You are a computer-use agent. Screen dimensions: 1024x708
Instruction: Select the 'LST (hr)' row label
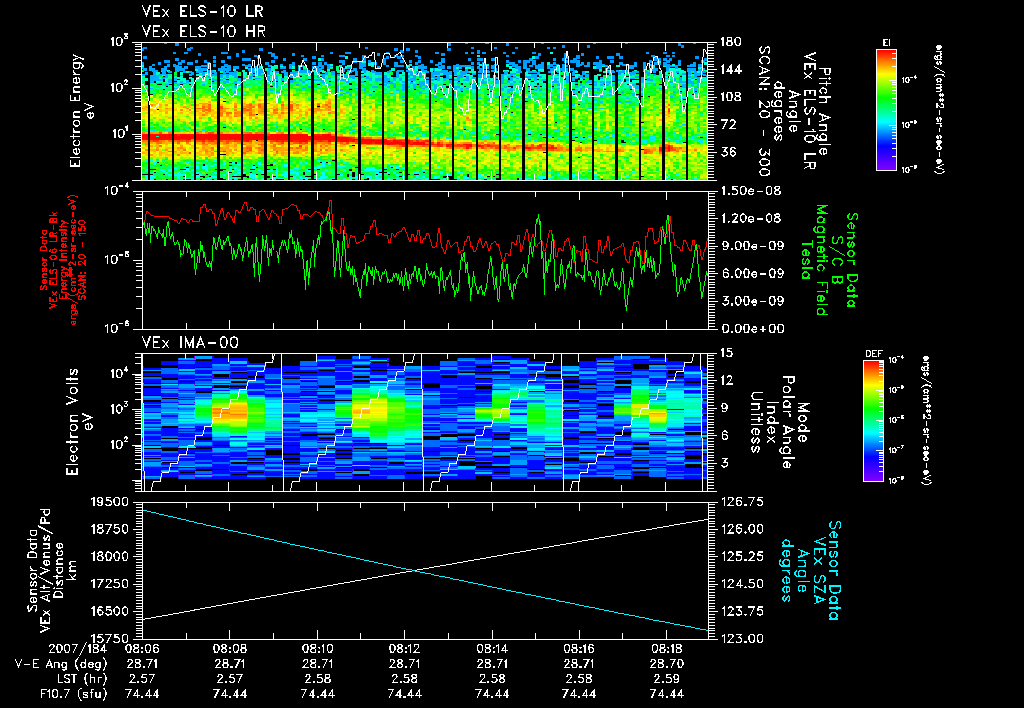tap(80, 679)
